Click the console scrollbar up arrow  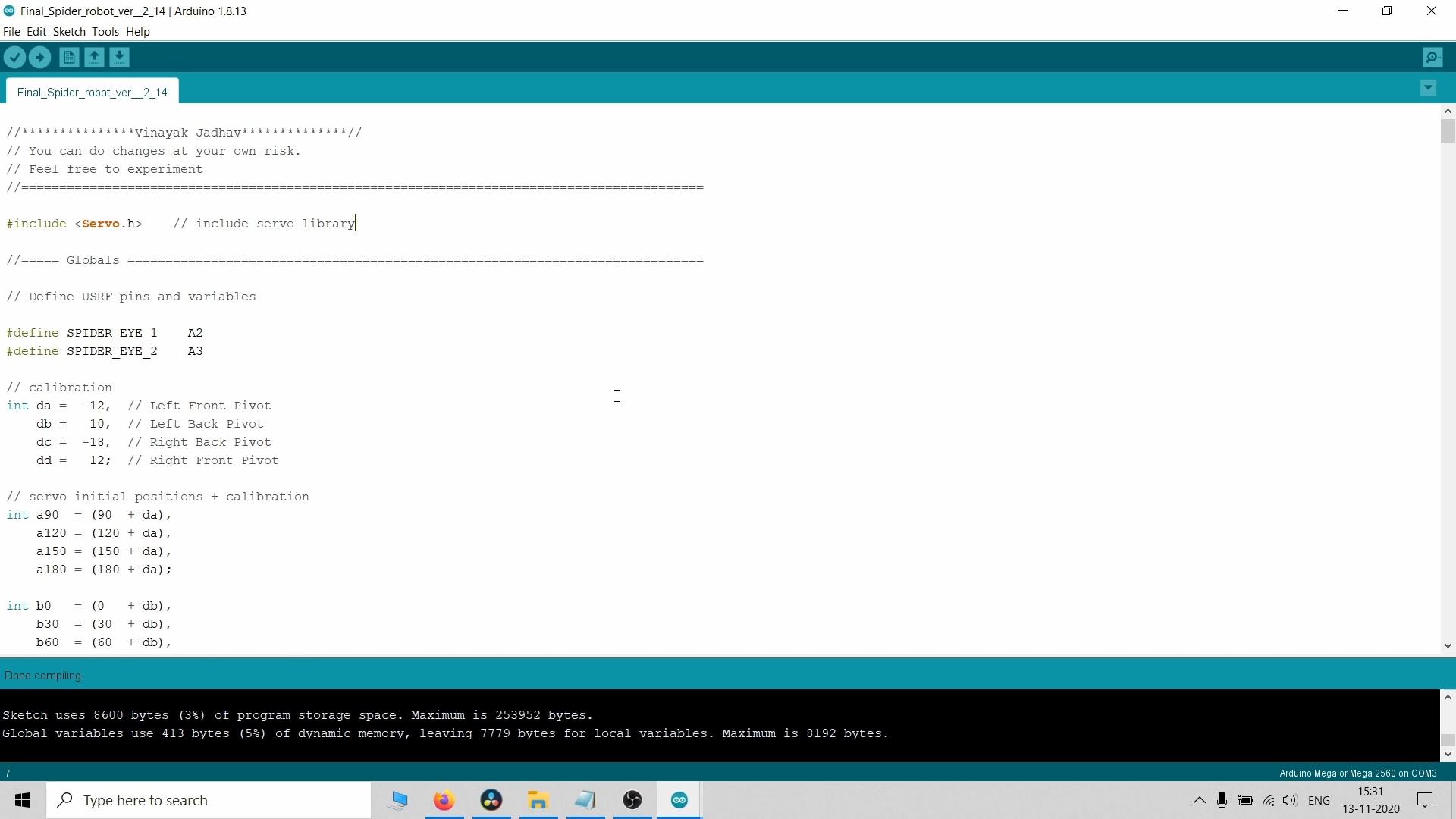tap(1448, 697)
